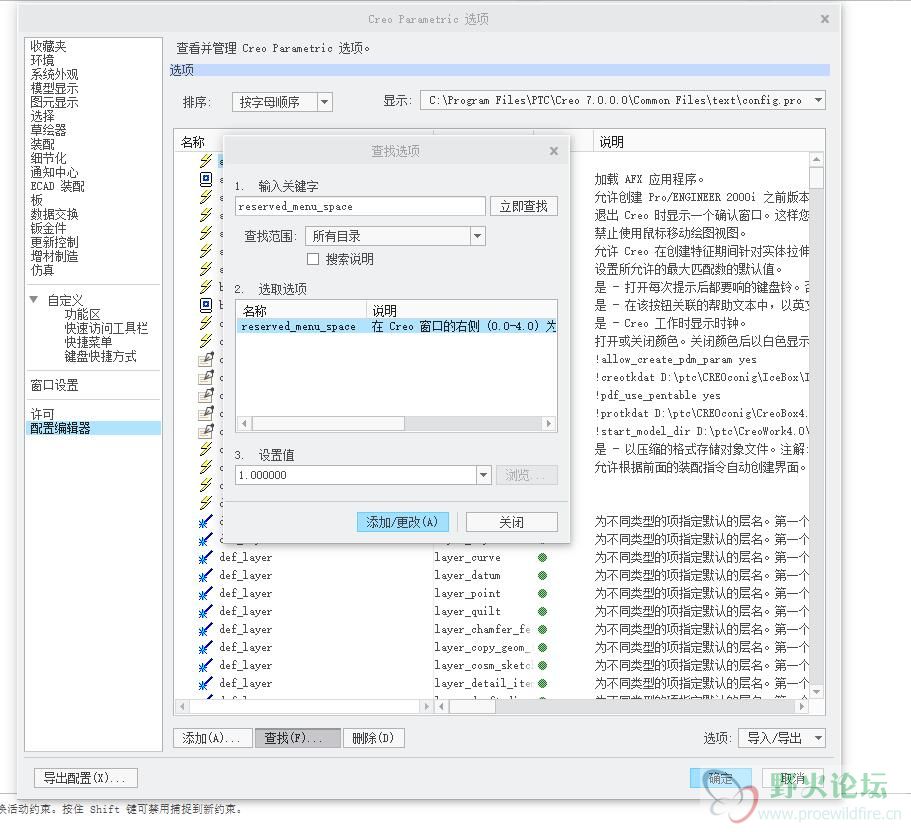The image size is (911, 832).
Task: Open the 草绘器 category
Action: click(48, 130)
